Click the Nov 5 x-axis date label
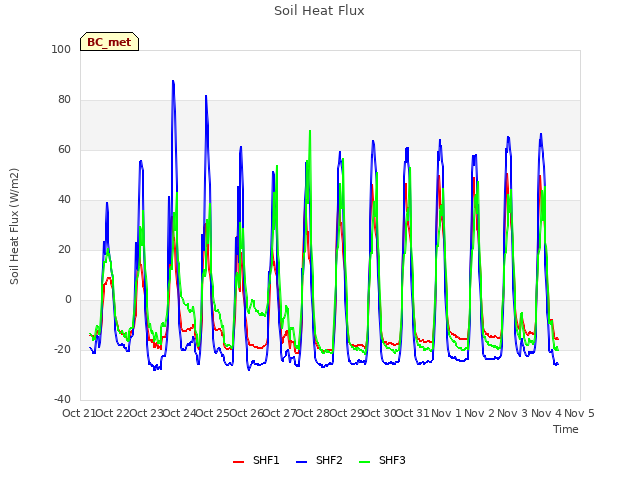 coord(579,413)
